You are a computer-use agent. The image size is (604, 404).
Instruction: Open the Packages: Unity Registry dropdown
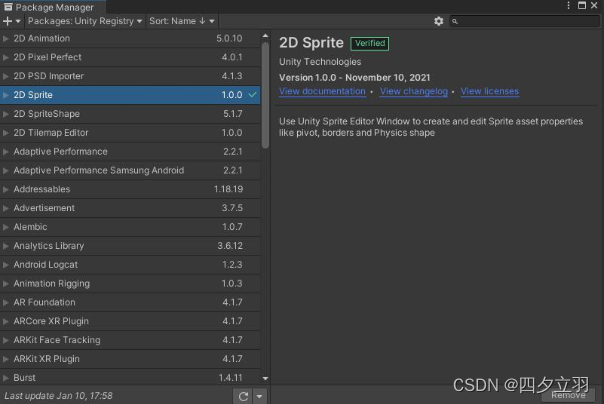[85, 21]
